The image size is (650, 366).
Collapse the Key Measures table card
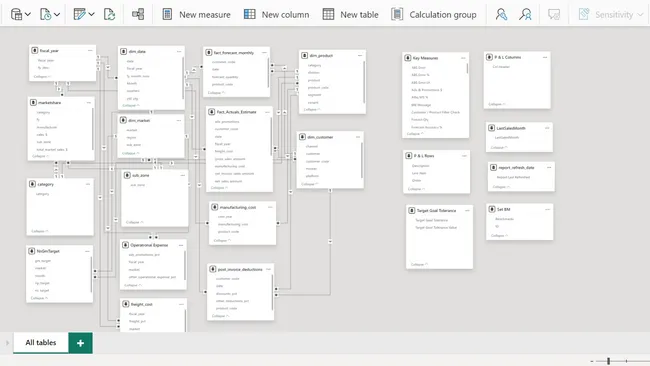(415, 133)
